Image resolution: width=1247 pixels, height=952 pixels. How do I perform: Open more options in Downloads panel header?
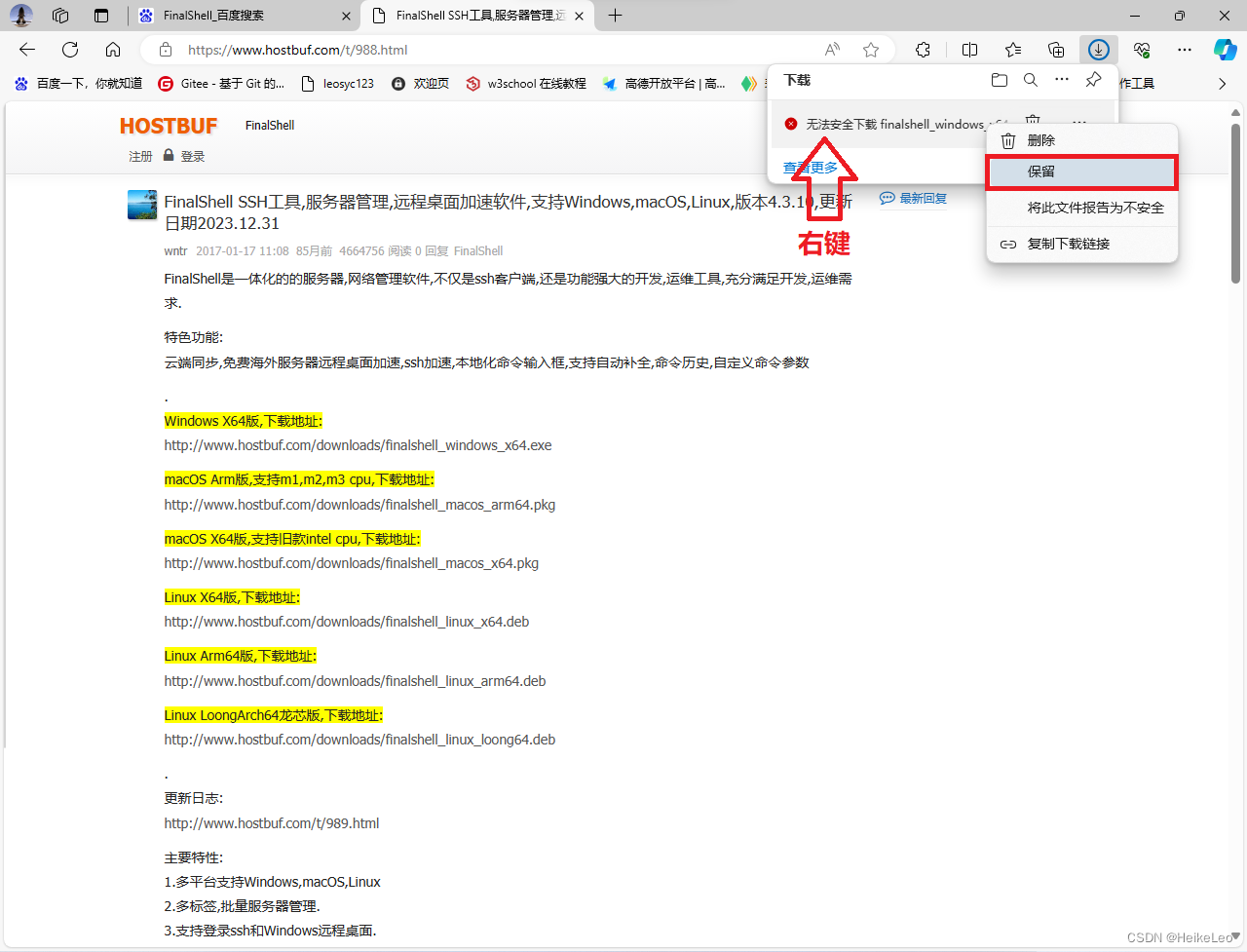pos(1062,80)
